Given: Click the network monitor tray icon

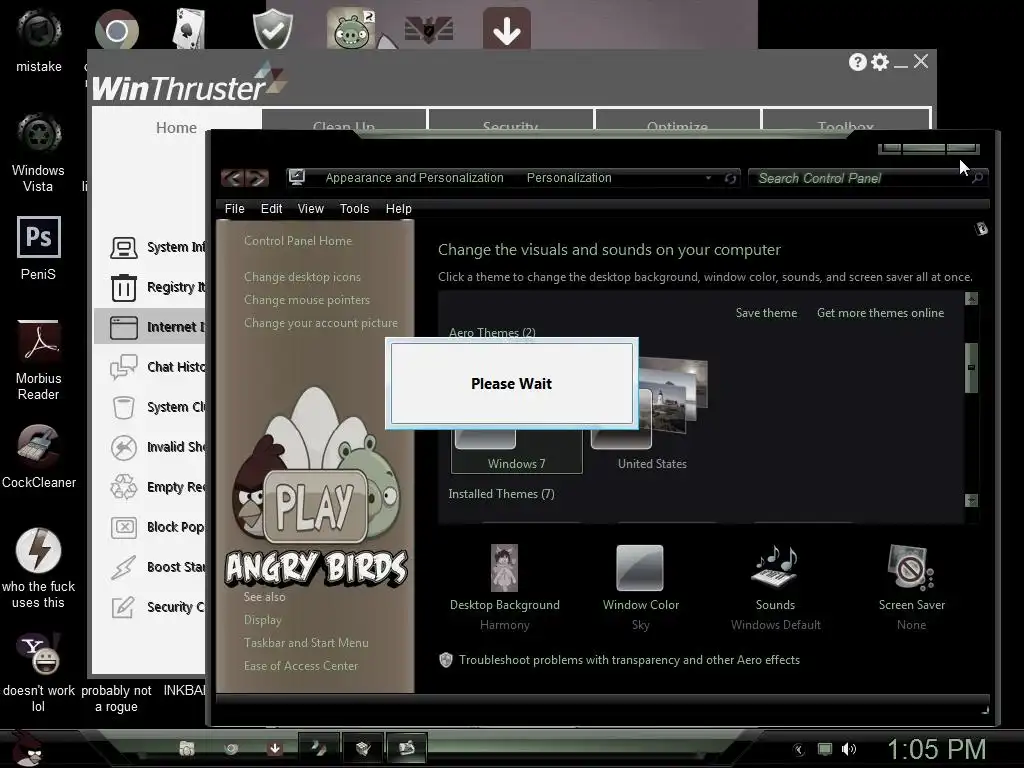Looking at the screenshot, I should [825, 749].
